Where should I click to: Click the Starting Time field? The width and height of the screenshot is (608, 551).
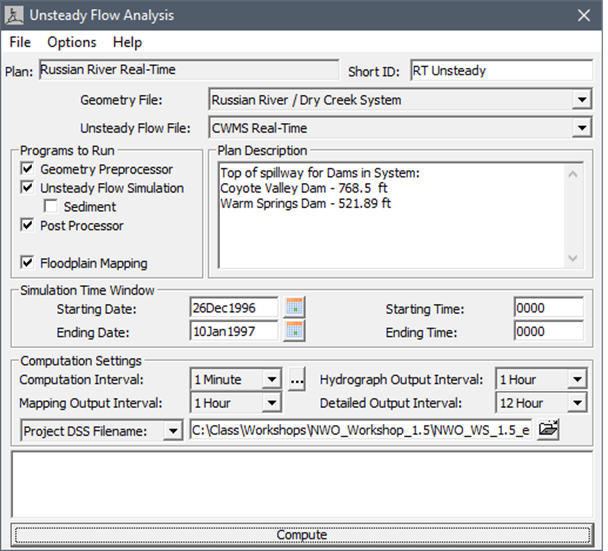click(549, 308)
